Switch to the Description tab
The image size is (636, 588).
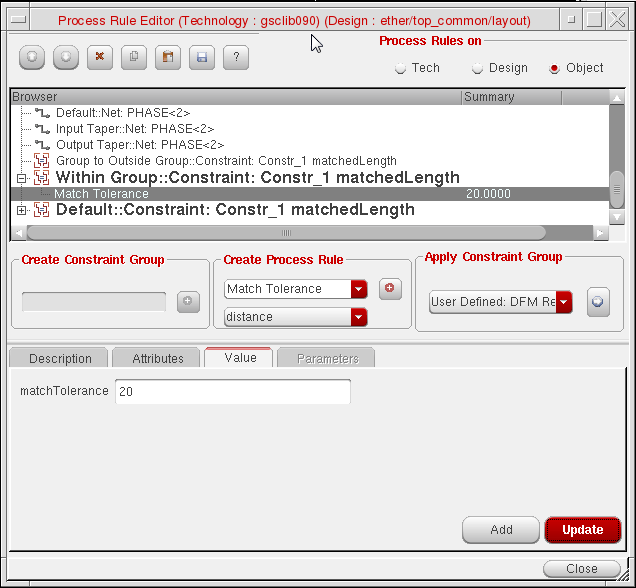[x=60, y=358]
